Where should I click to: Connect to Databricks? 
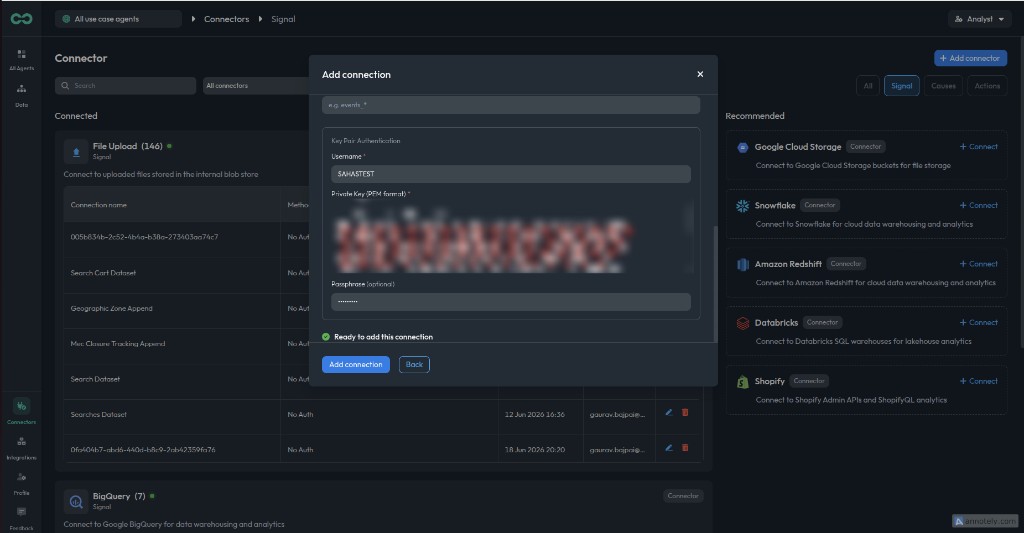(x=978, y=323)
